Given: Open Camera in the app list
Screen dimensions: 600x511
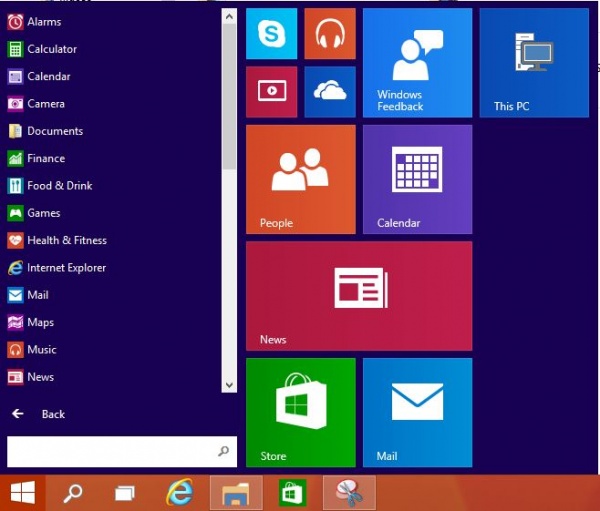Looking at the screenshot, I should (36, 104).
